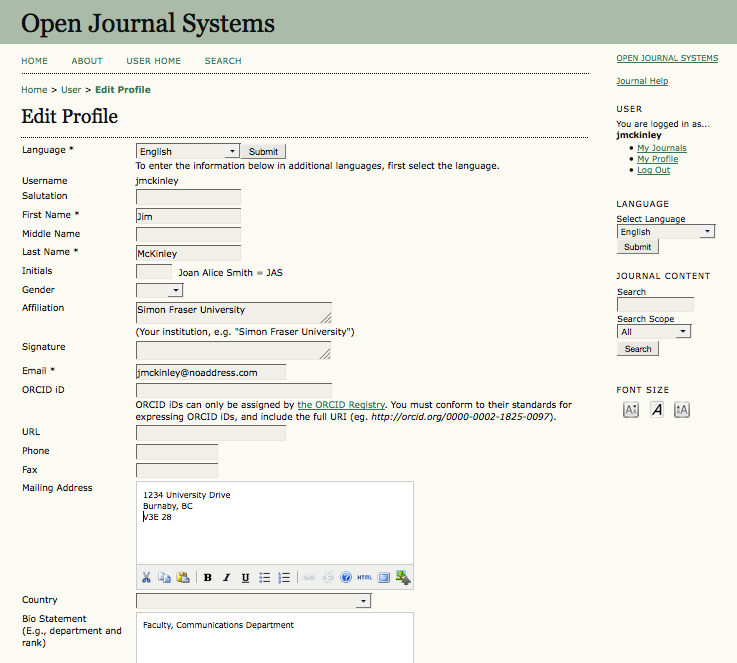The image size is (737, 663).
Task: Focus the Middle Name input field
Action: click(x=188, y=234)
